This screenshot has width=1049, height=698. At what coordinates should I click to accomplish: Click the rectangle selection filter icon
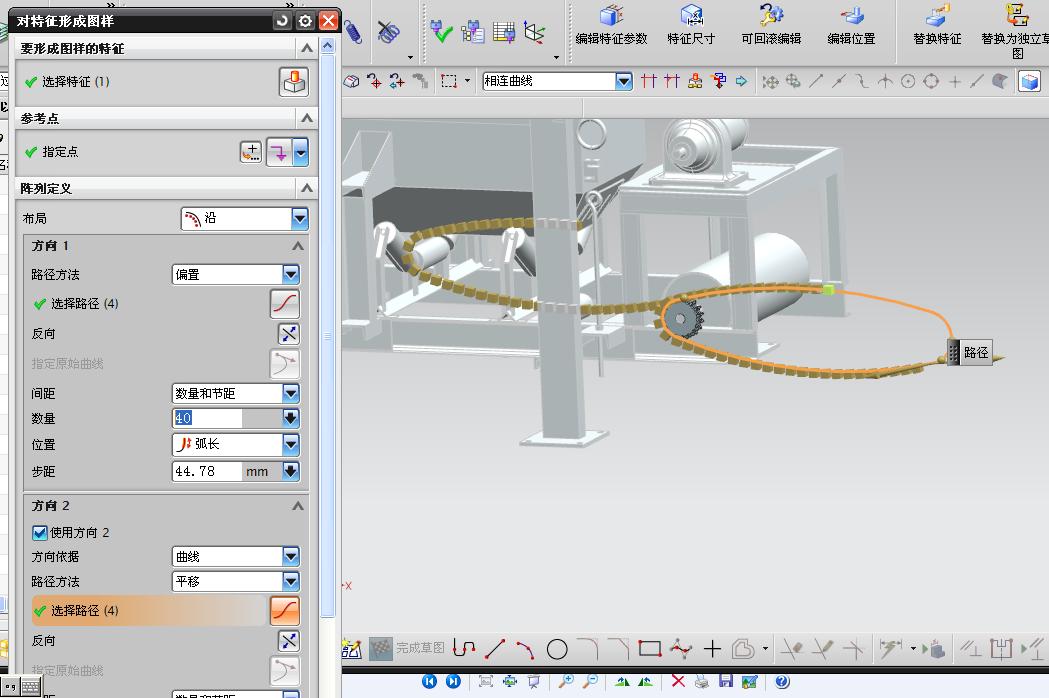tap(449, 81)
